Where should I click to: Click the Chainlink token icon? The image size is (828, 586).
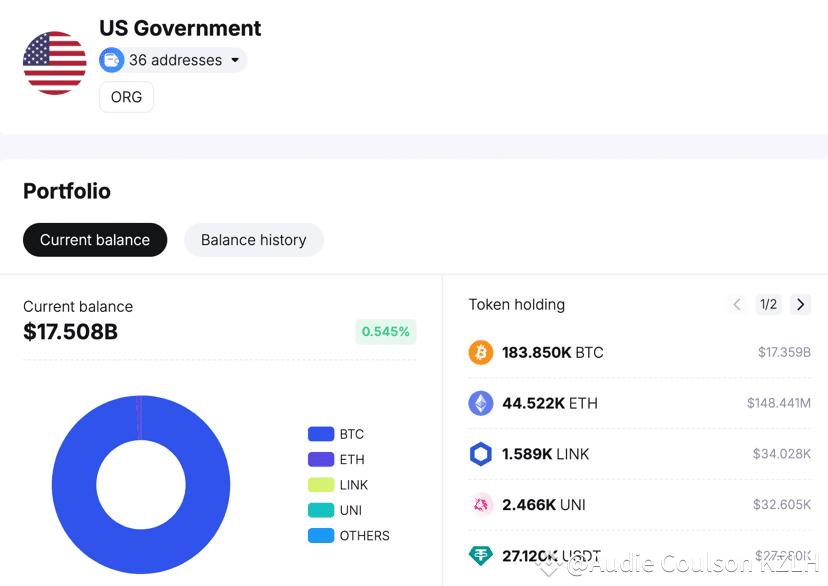coord(481,453)
